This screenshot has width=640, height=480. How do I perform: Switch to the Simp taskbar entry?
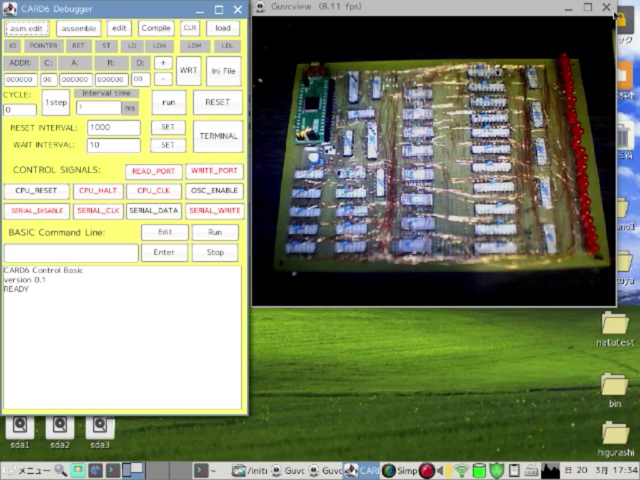pyautogui.click(x=400, y=471)
